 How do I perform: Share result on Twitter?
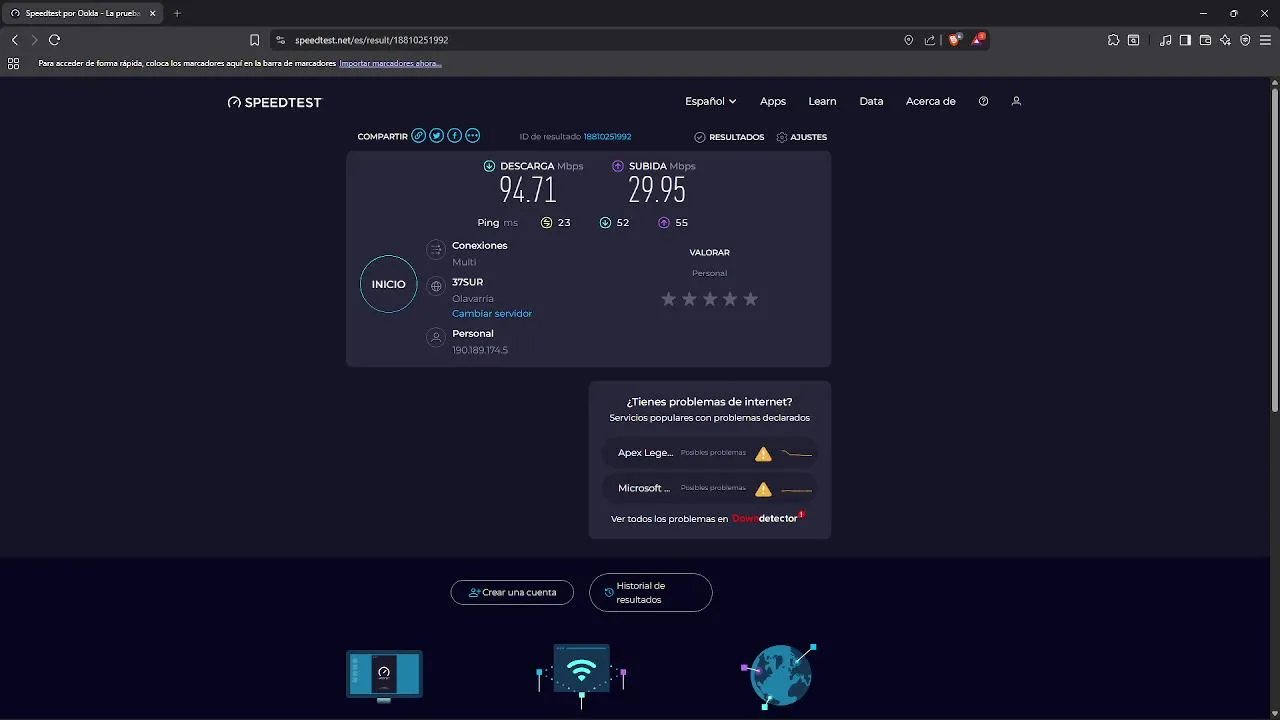[x=436, y=136]
